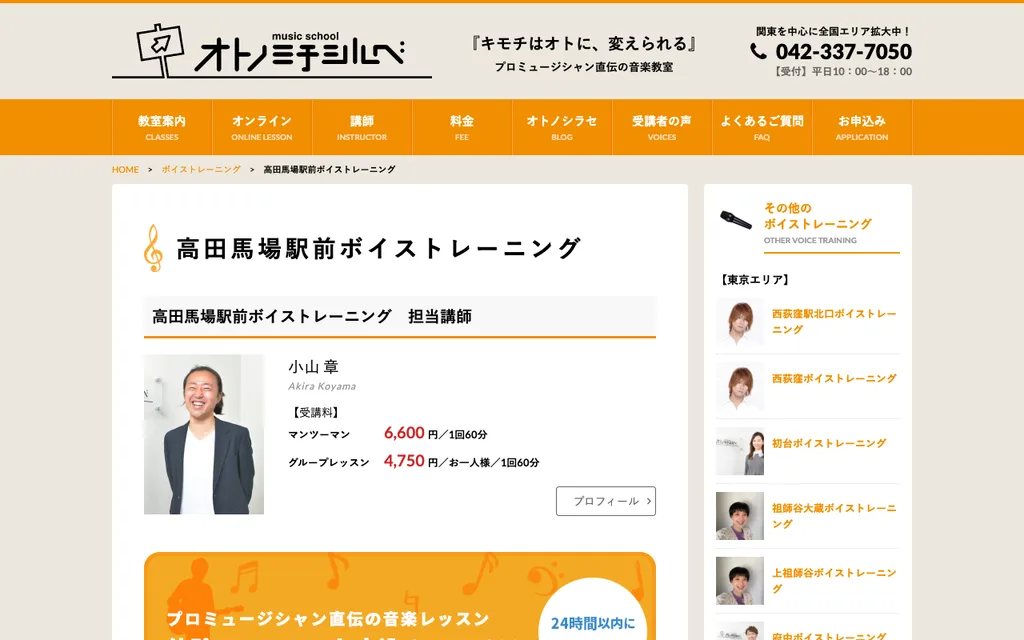1024x640 pixels.
Task: Click the phone number 042-337-7050
Action: tap(843, 52)
